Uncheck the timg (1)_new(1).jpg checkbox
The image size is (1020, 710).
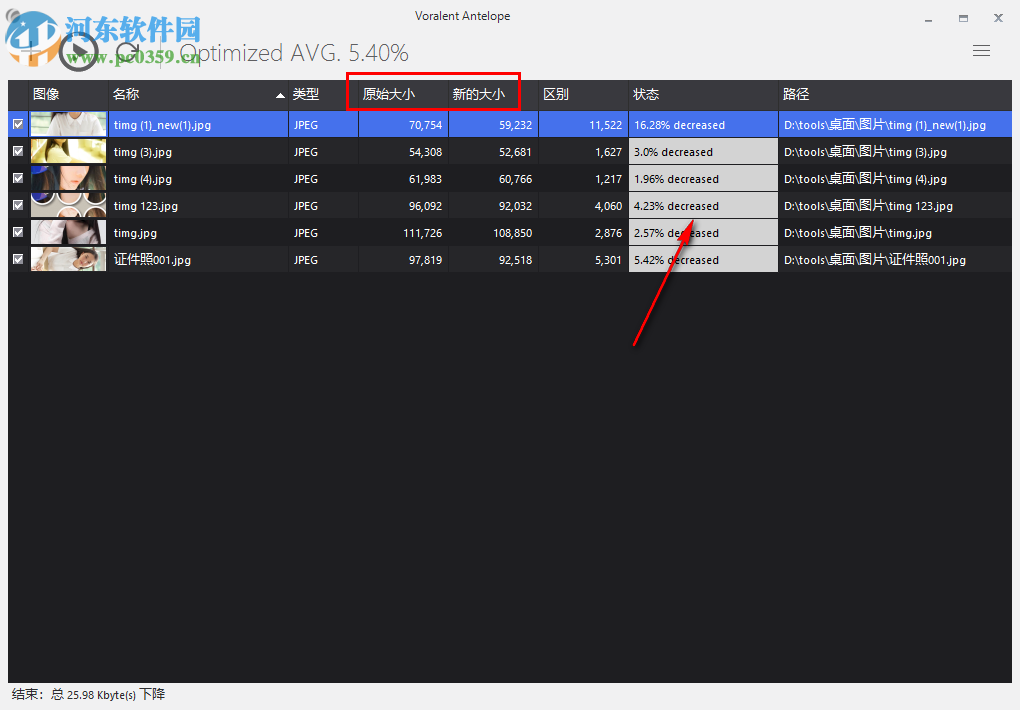tap(18, 124)
